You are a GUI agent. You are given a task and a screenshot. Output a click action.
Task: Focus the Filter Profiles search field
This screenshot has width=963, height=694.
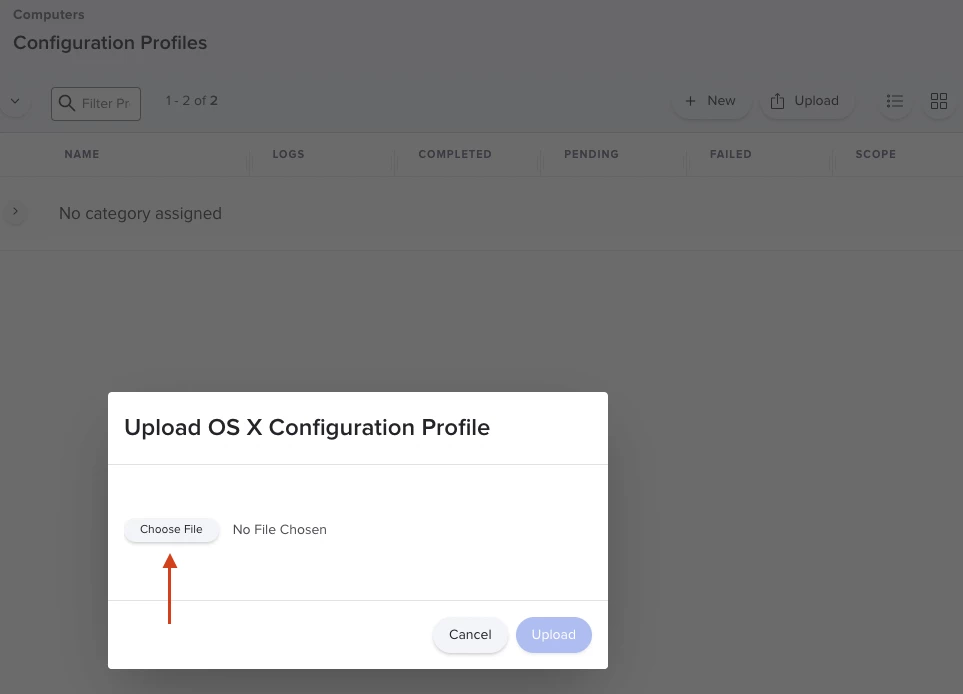[x=96, y=104]
